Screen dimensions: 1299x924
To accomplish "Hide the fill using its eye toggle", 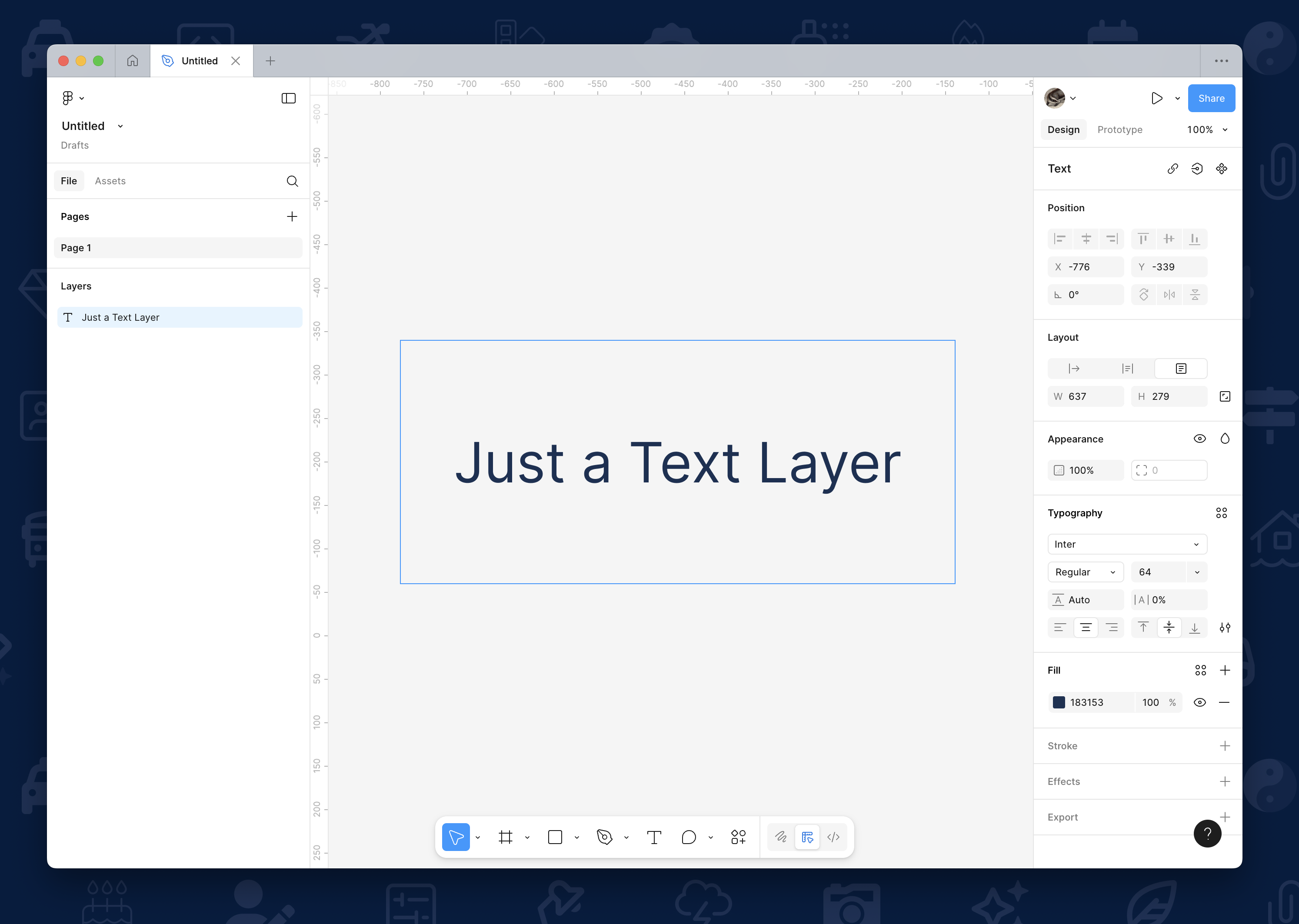I will pyautogui.click(x=1200, y=702).
